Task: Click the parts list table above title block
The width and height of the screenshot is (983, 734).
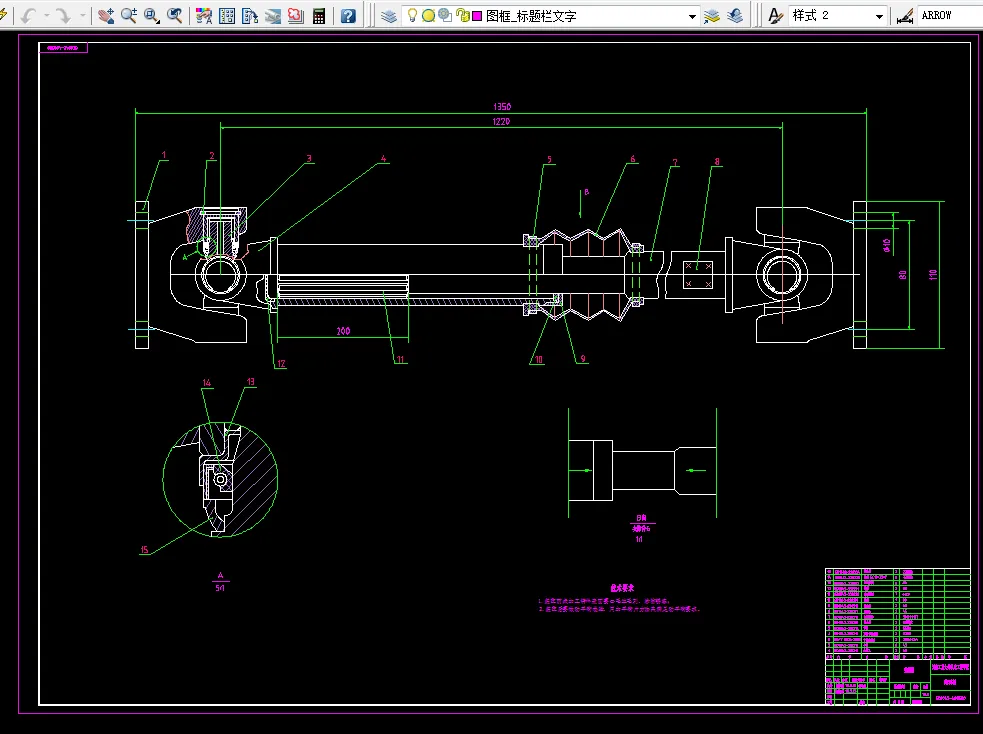Action: (x=898, y=612)
